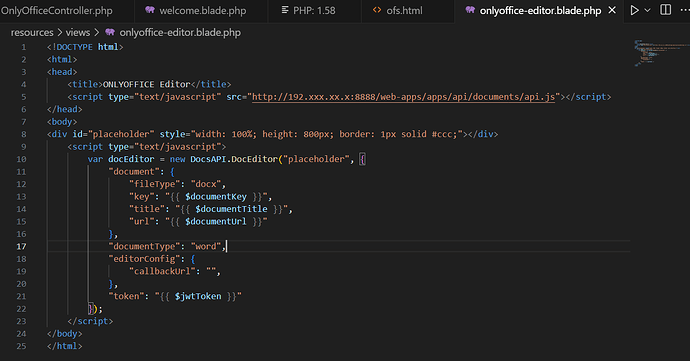Click the resources breadcrumb segment
Screen dimensions: 690x361
point(32,33)
